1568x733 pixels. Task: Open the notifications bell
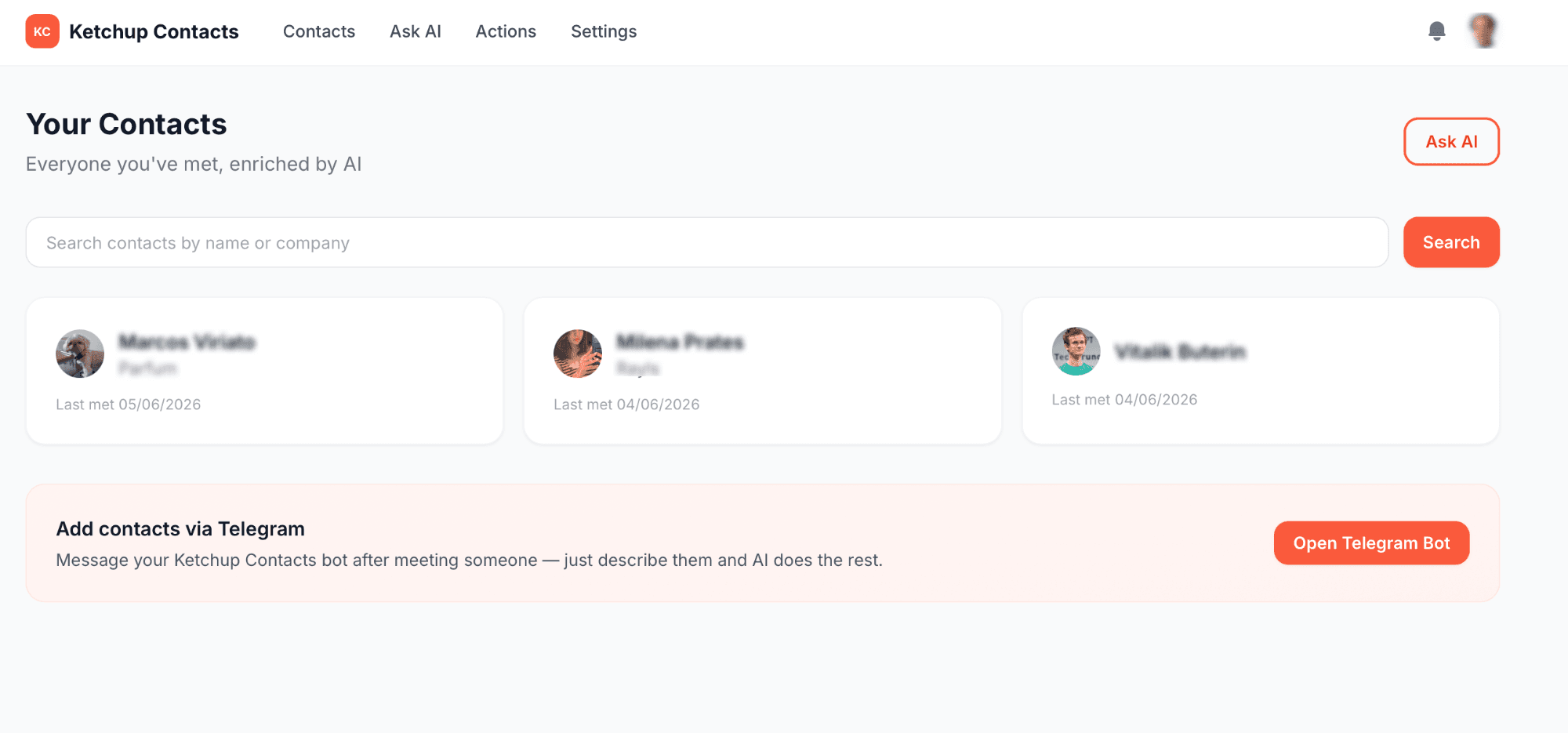(1436, 31)
